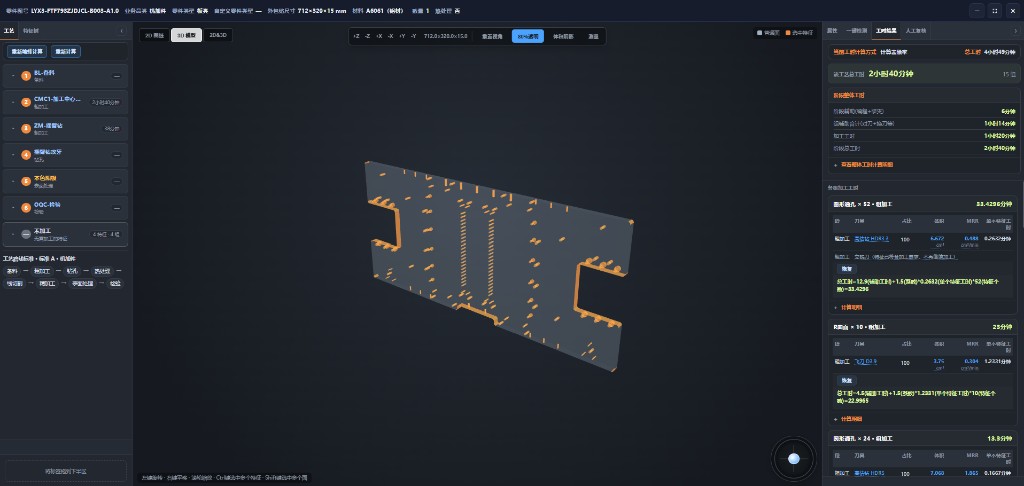The height and width of the screenshot is (486, 1024).
Task: Snap view to -X axis
Action: point(391,36)
